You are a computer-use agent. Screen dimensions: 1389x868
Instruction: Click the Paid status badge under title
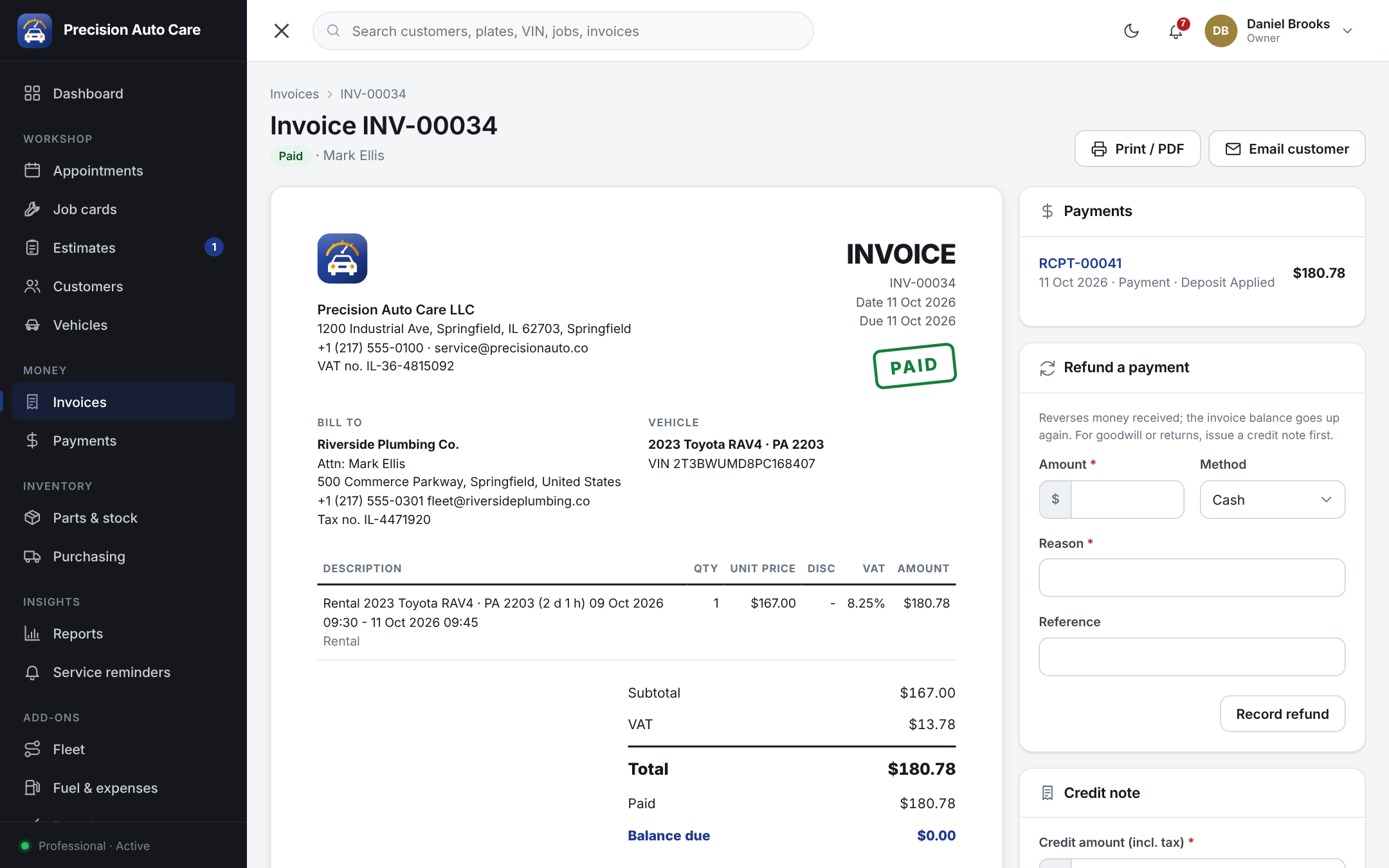(x=291, y=156)
